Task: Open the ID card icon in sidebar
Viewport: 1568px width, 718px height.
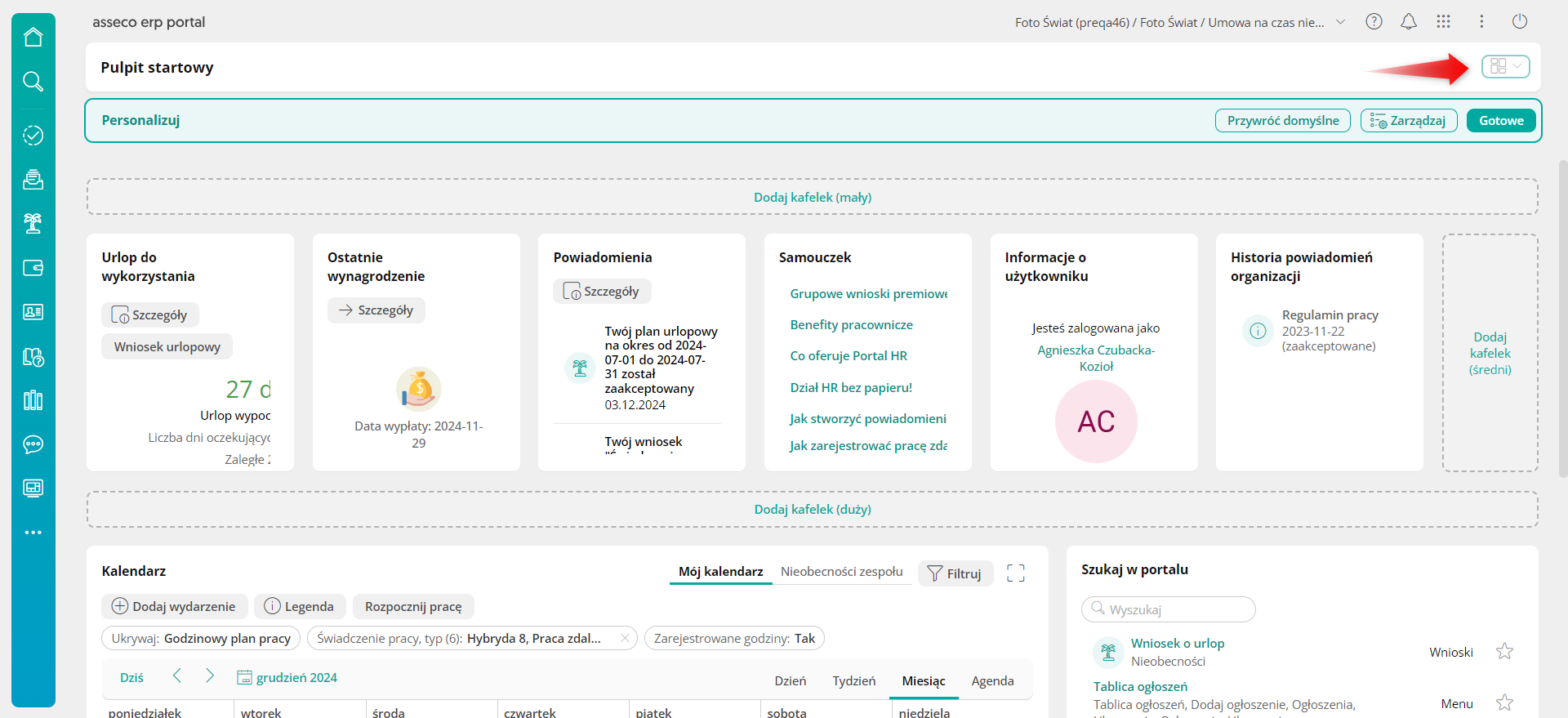Action: point(33,312)
